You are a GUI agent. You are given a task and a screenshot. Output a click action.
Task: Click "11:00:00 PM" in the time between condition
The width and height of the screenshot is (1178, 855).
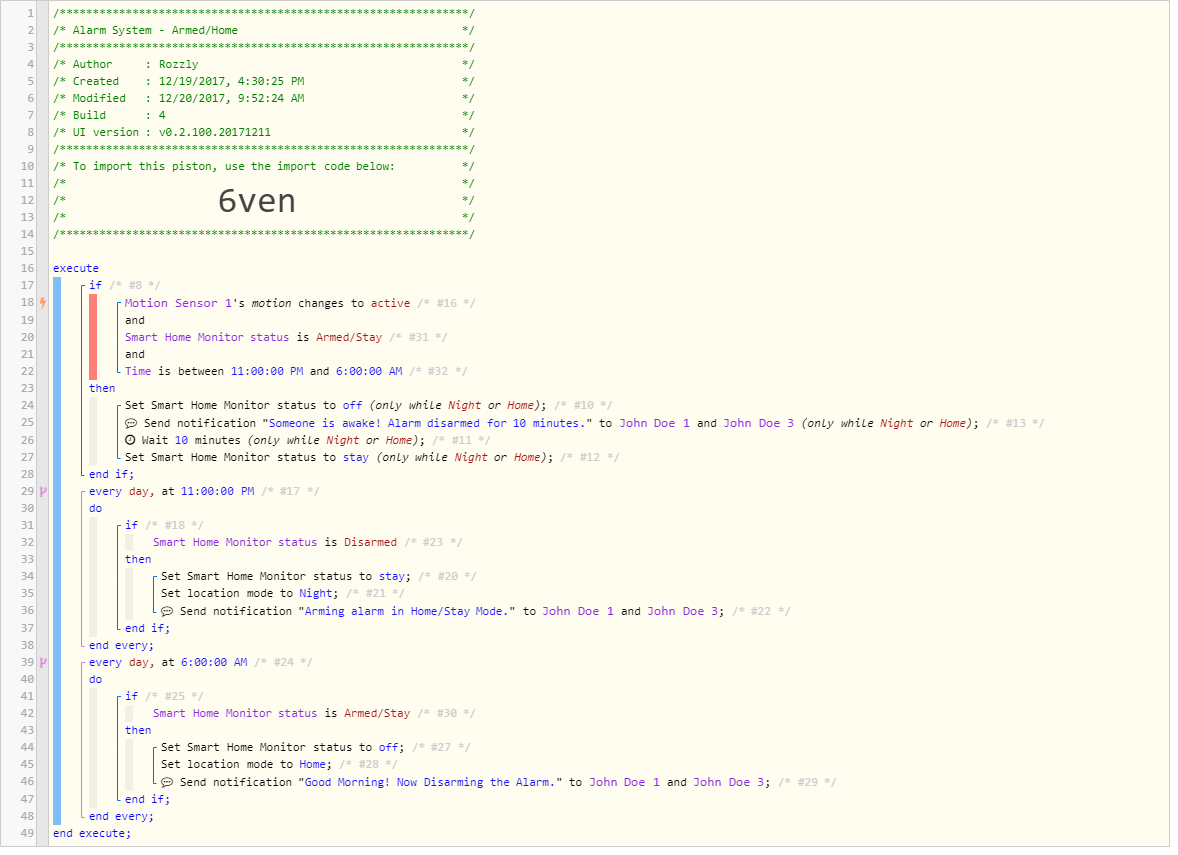click(x=267, y=371)
